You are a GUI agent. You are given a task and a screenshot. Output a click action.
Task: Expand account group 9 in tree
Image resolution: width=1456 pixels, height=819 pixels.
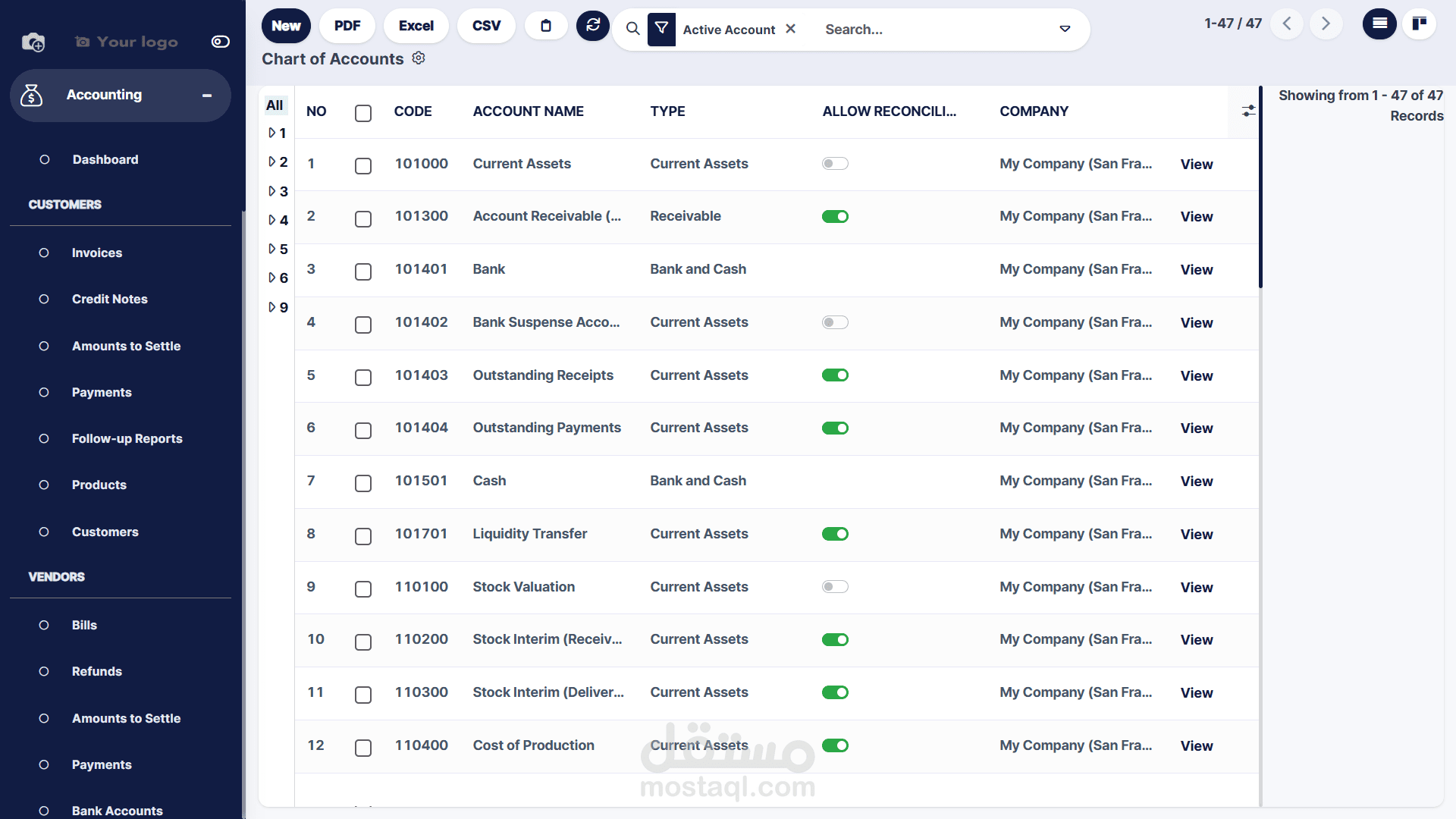[272, 307]
